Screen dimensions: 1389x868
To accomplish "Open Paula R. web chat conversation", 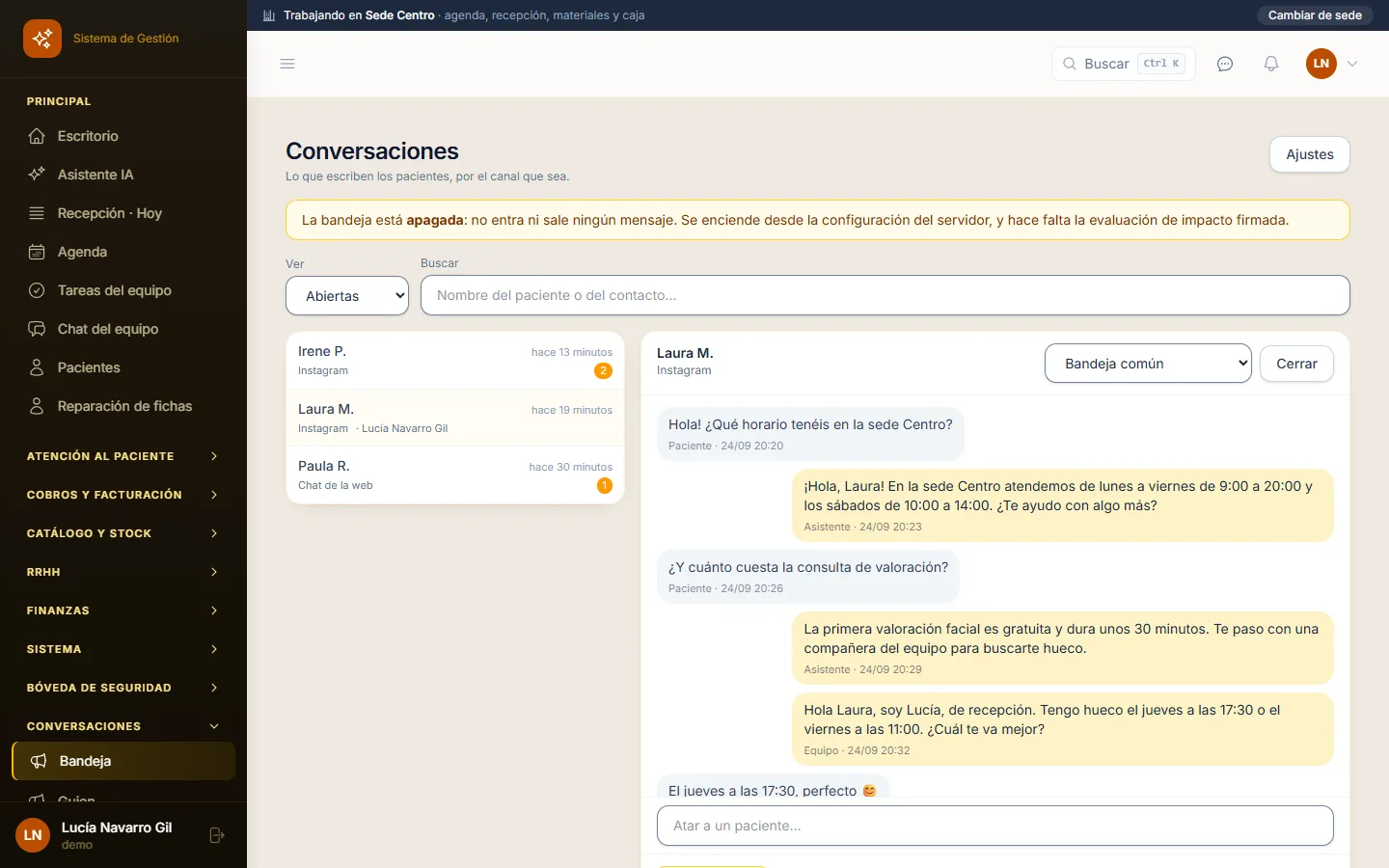I will click(x=455, y=475).
